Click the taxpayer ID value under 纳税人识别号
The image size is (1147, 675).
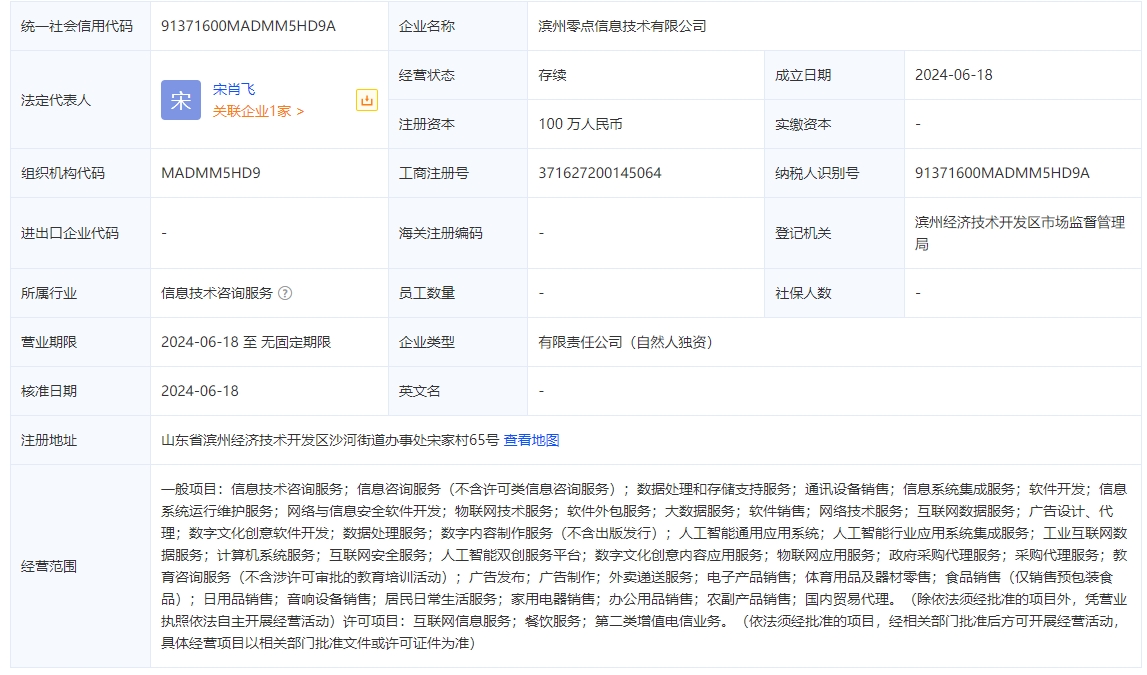1002,173
